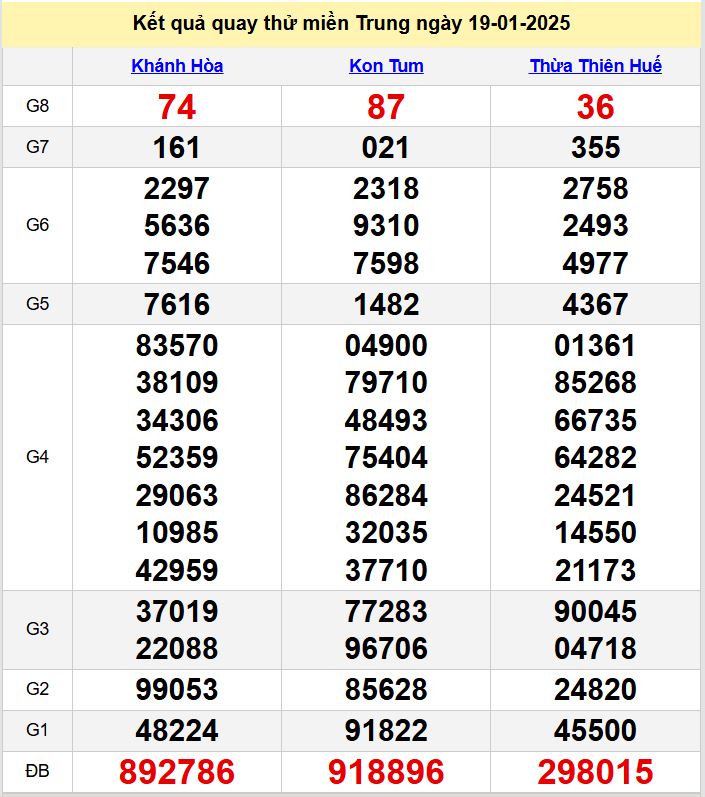The width and height of the screenshot is (705, 797).
Task: Click the G4 prize row label
Action: pos(37,457)
